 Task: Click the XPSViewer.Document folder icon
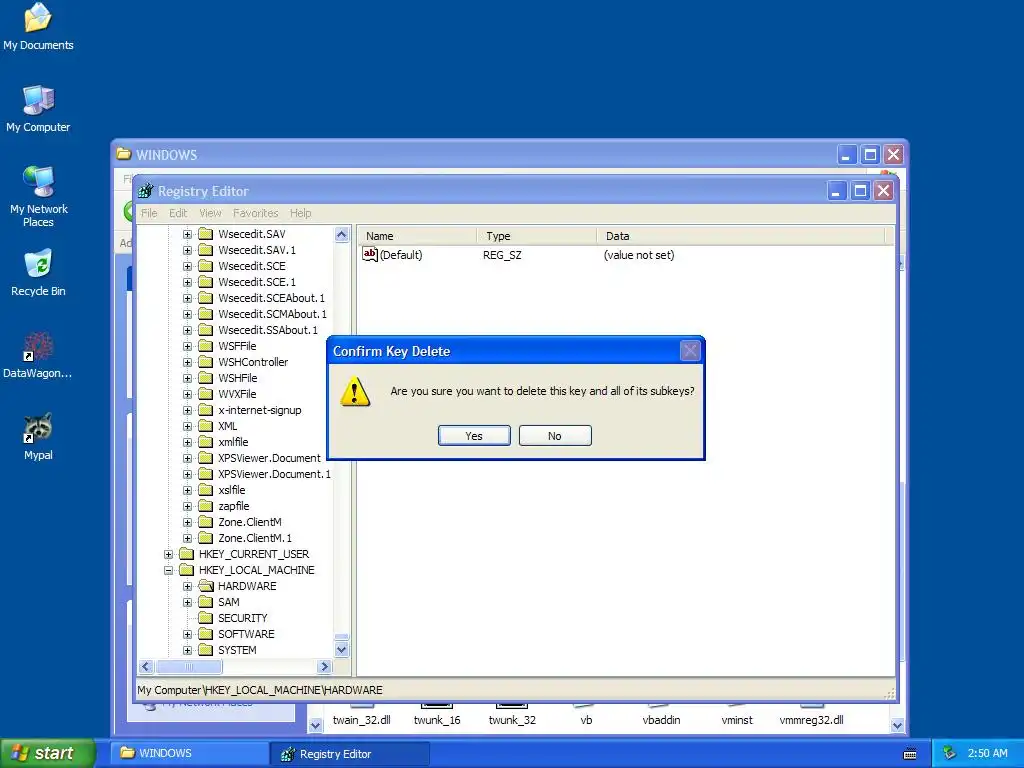coord(206,458)
